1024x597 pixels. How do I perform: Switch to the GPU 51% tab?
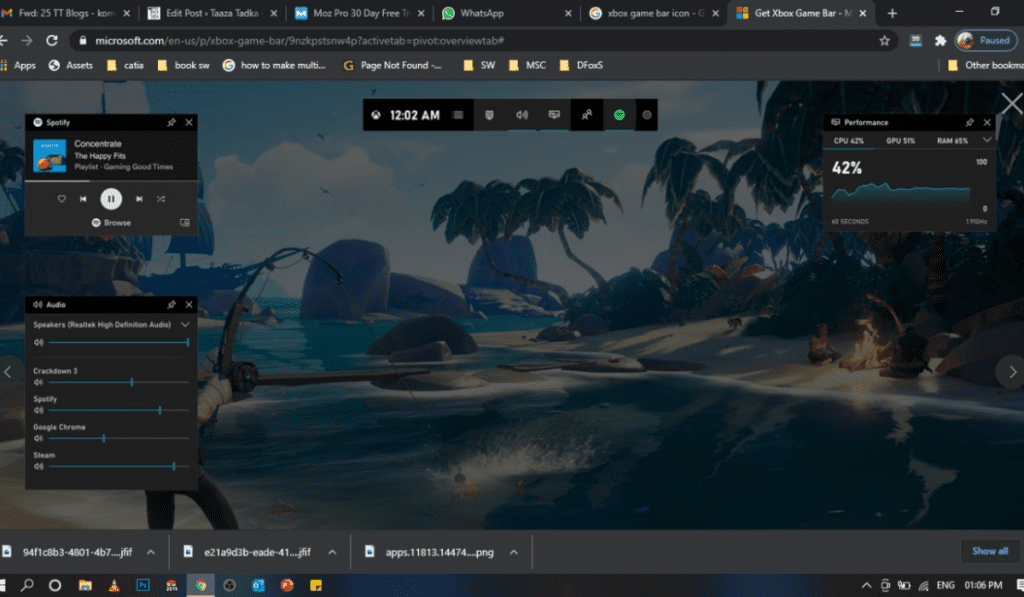tap(900, 141)
